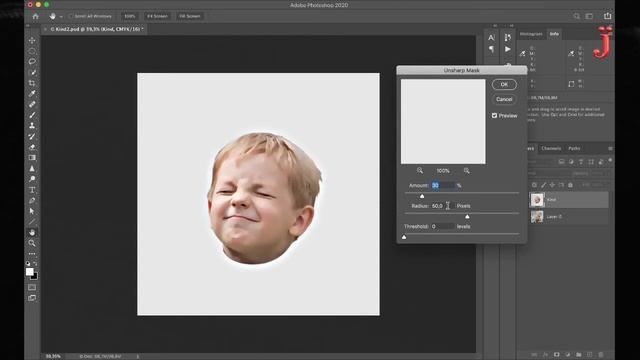This screenshot has width=640, height=360.
Task: Lock transparent pixels icon in Layers
Action: (x=534, y=185)
